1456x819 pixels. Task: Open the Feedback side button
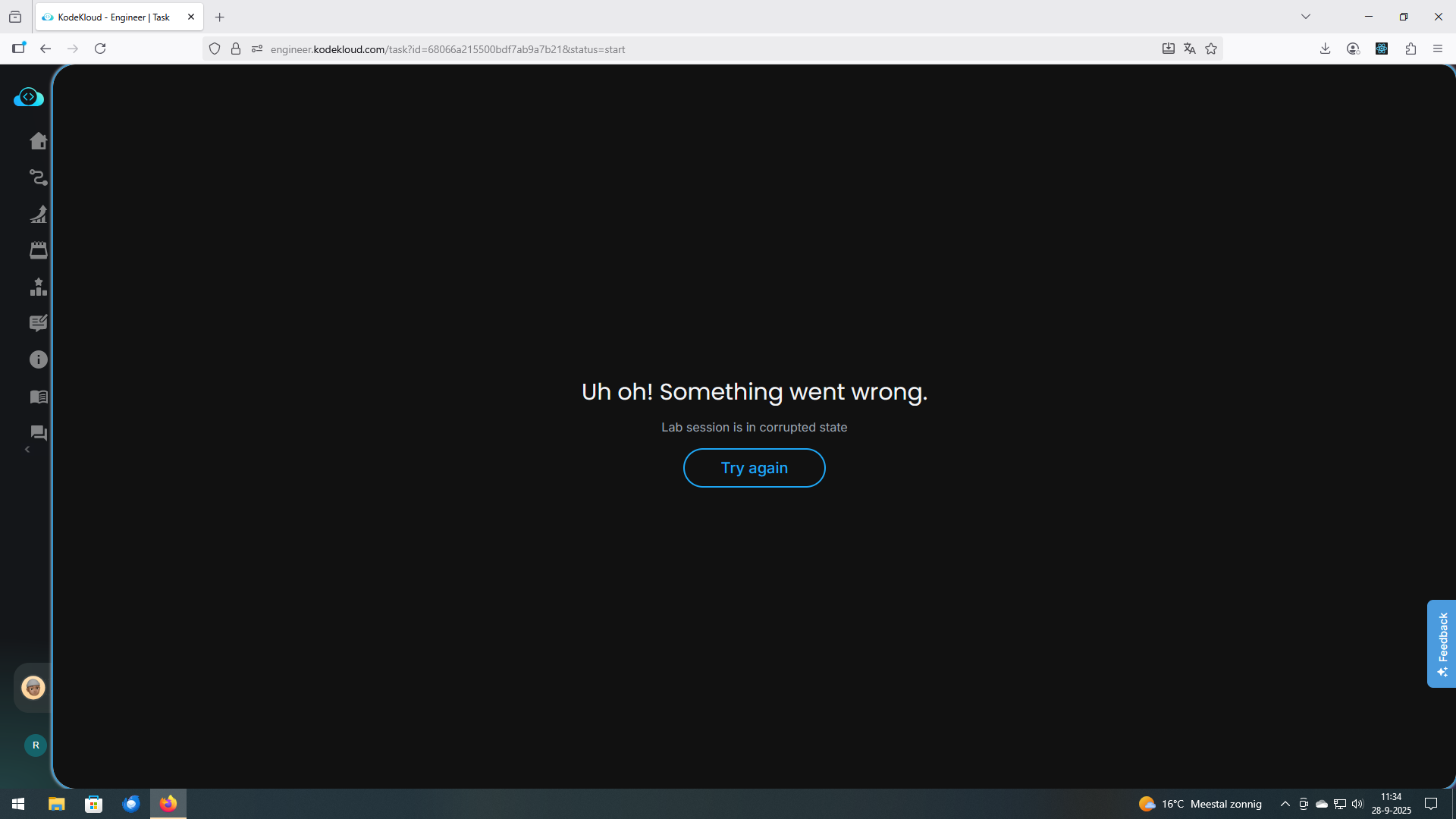point(1442,644)
